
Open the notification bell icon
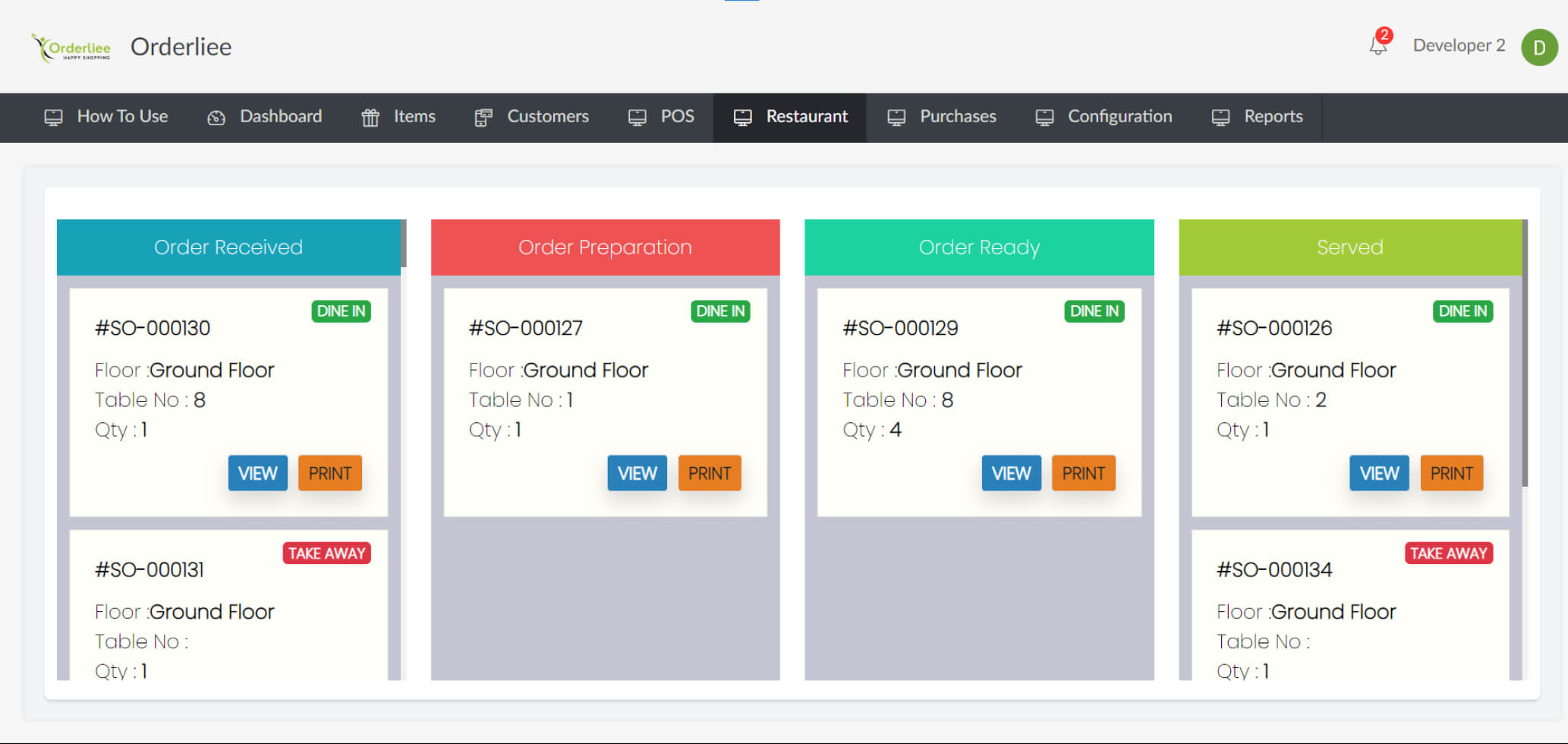coord(1378,46)
